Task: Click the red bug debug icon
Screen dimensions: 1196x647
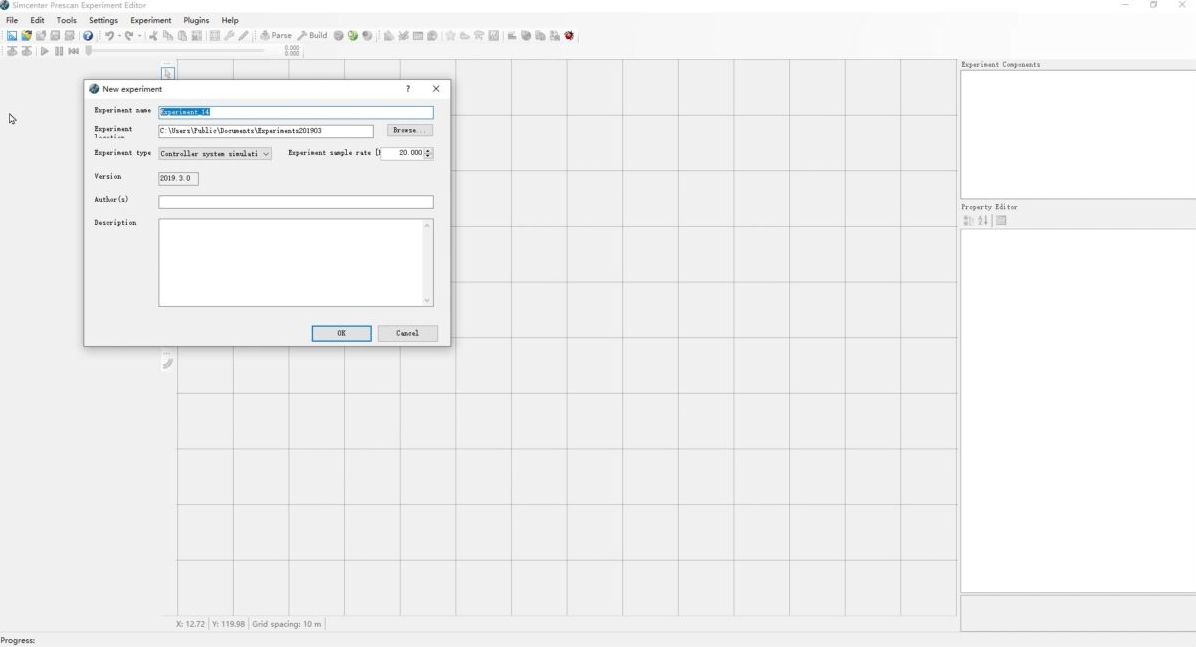Action: point(570,36)
